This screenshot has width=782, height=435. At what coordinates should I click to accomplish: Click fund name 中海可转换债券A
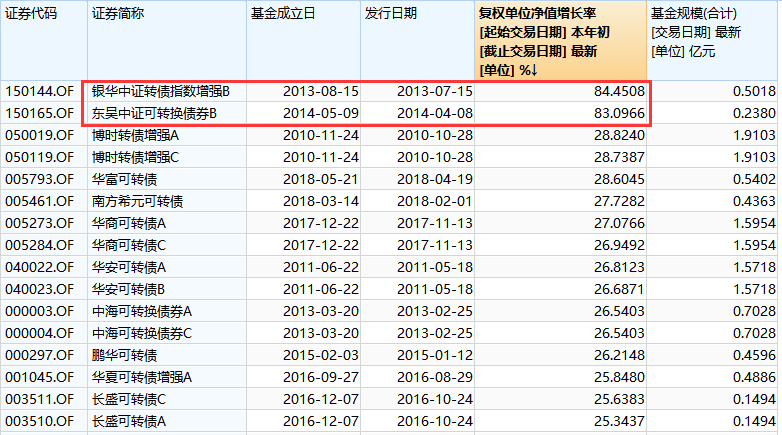tap(142, 311)
